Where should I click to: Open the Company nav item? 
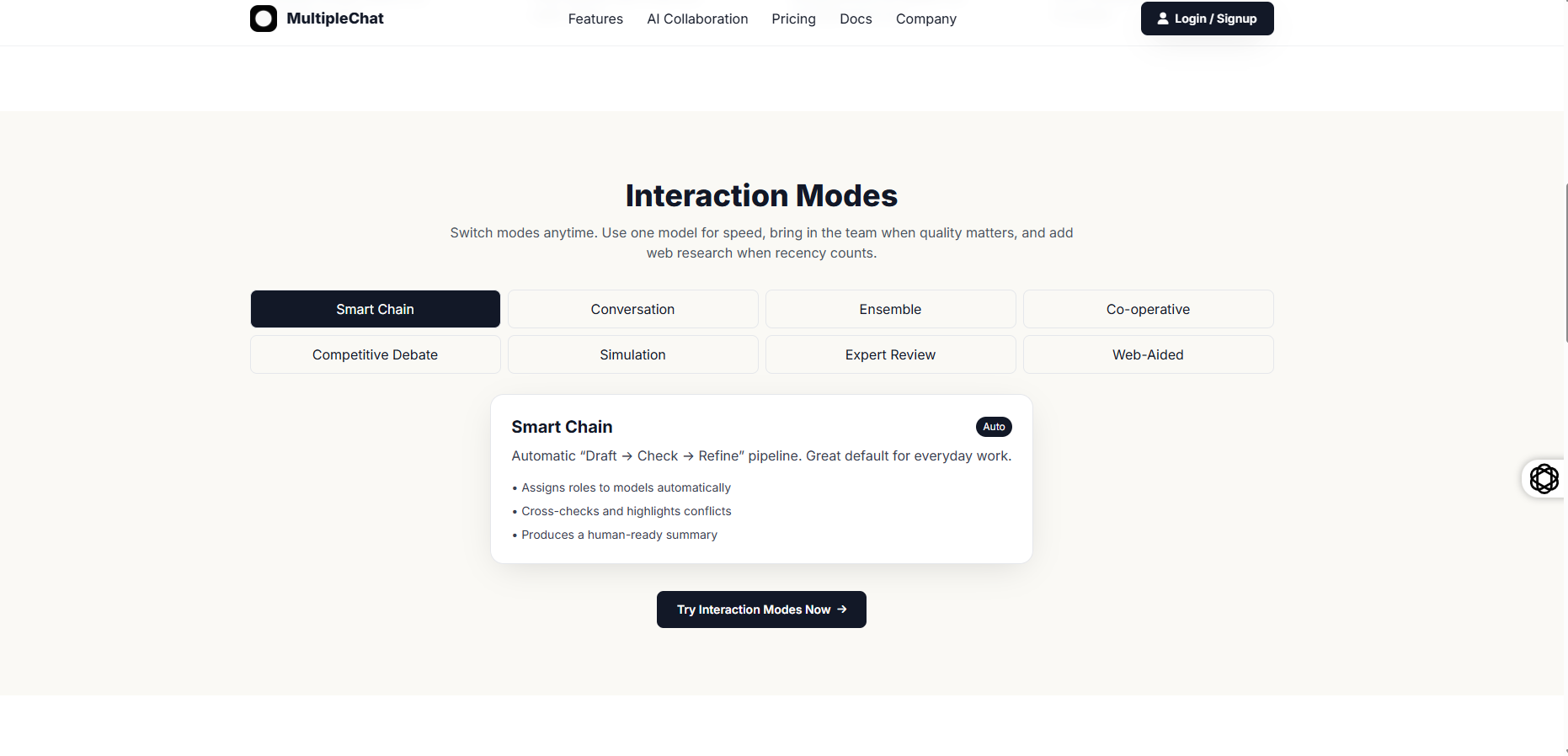925,19
